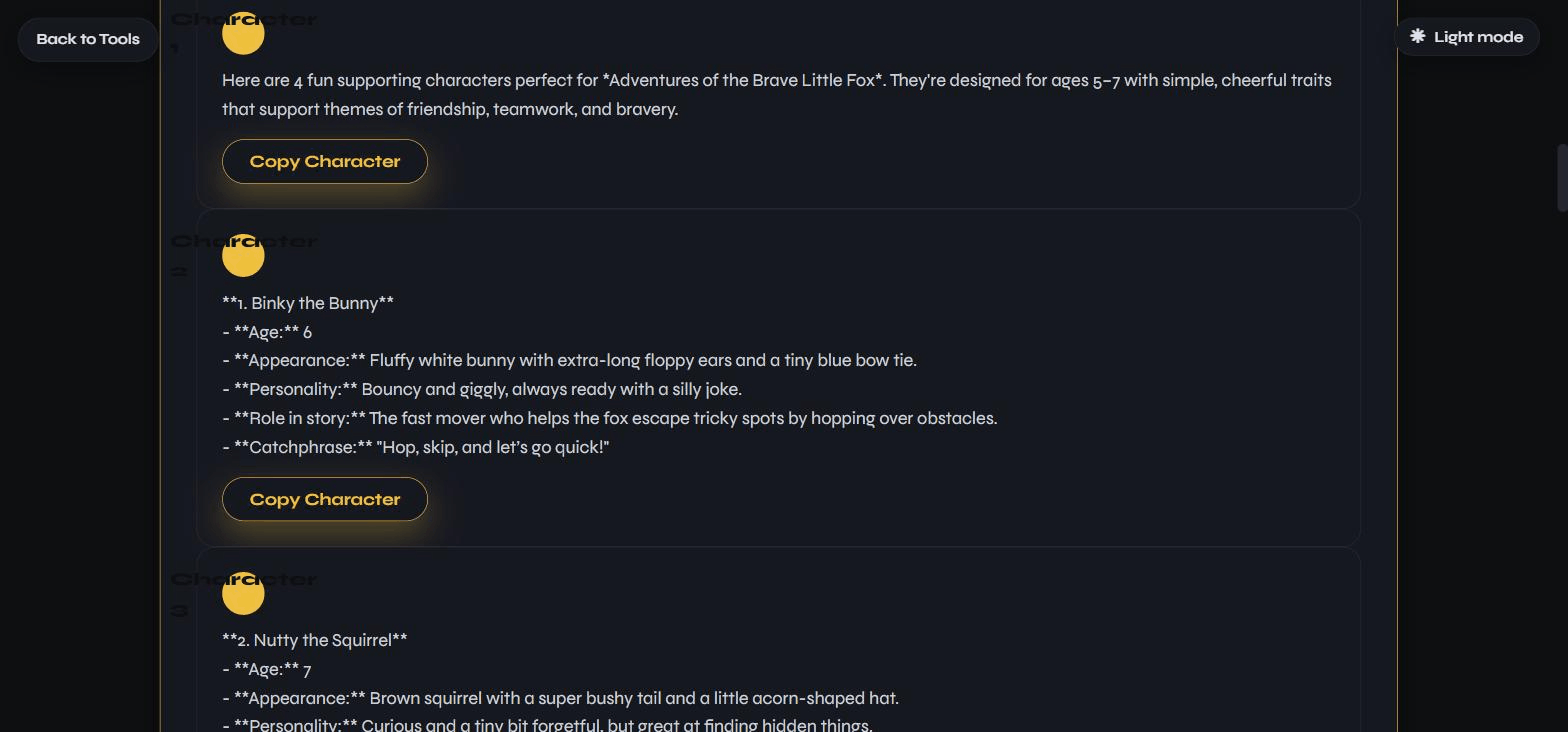Switch to Light mode
Screen dimensions: 1568x732
click(x=1466, y=37)
